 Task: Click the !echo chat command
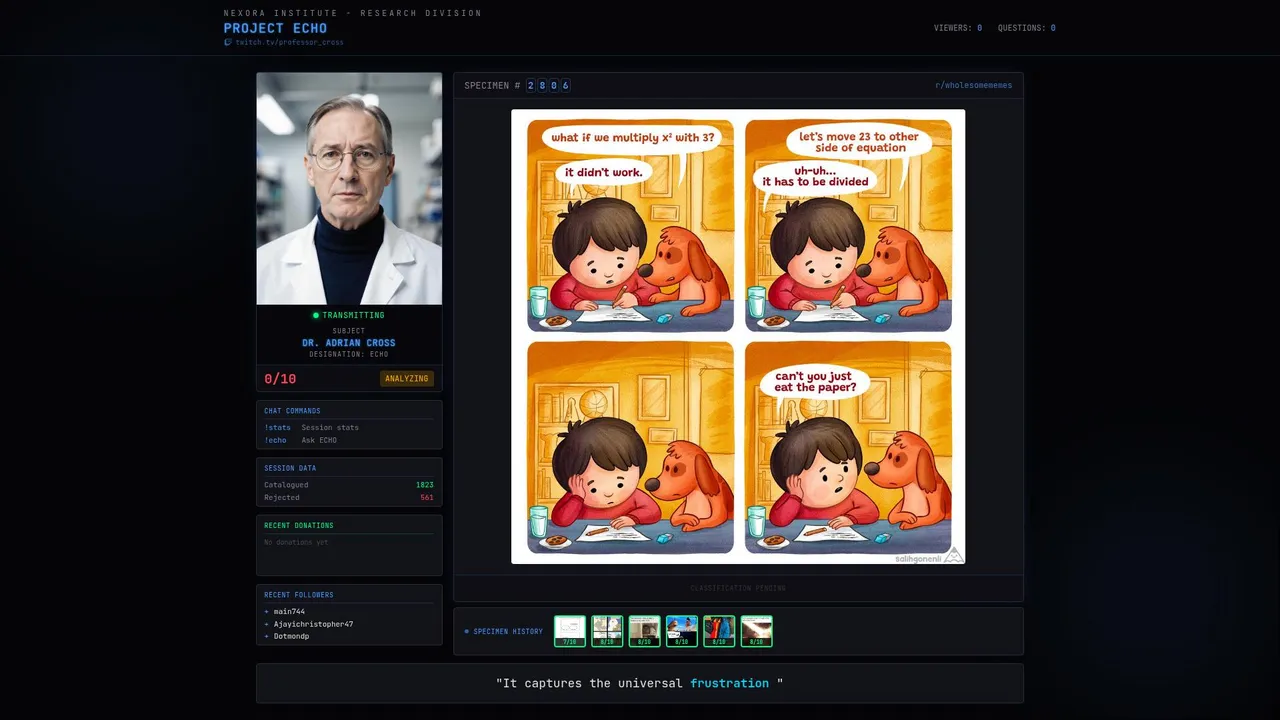[x=275, y=440]
